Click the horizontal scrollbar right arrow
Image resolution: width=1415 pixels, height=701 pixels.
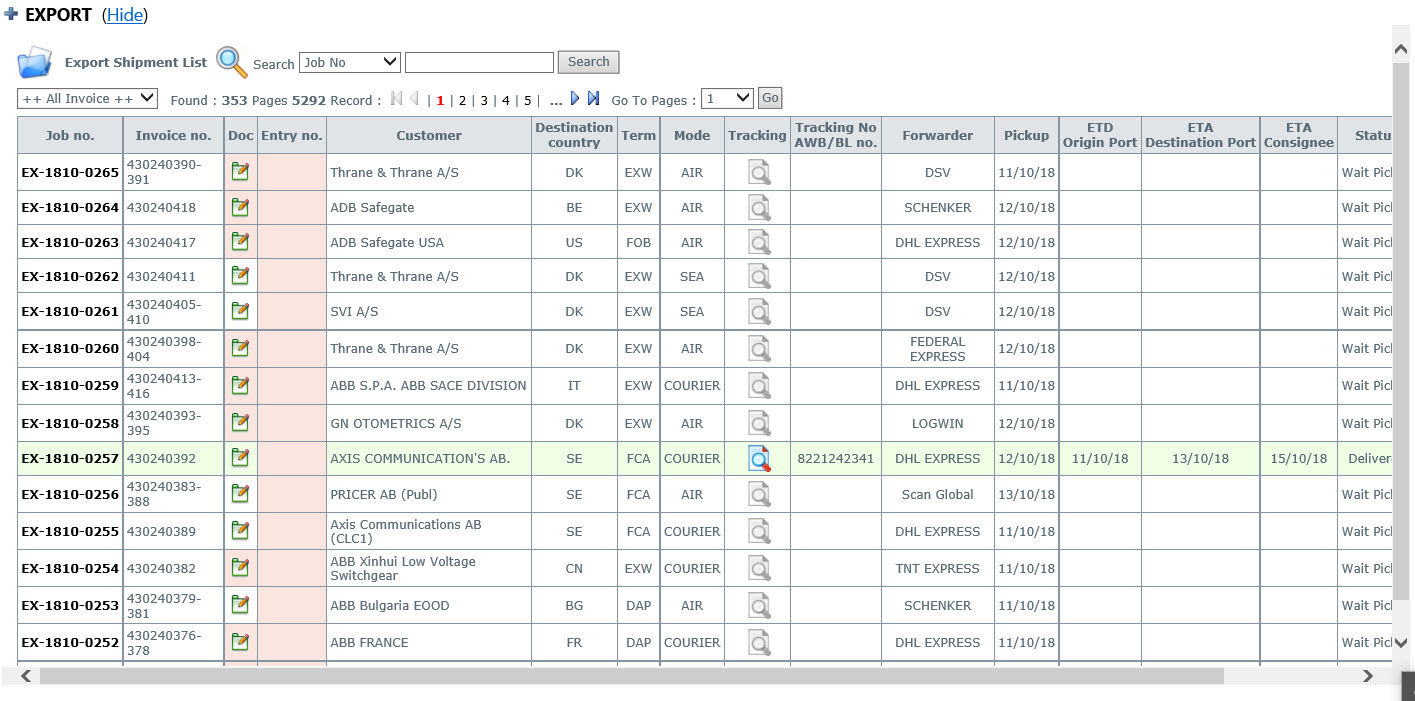click(x=1368, y=676)
